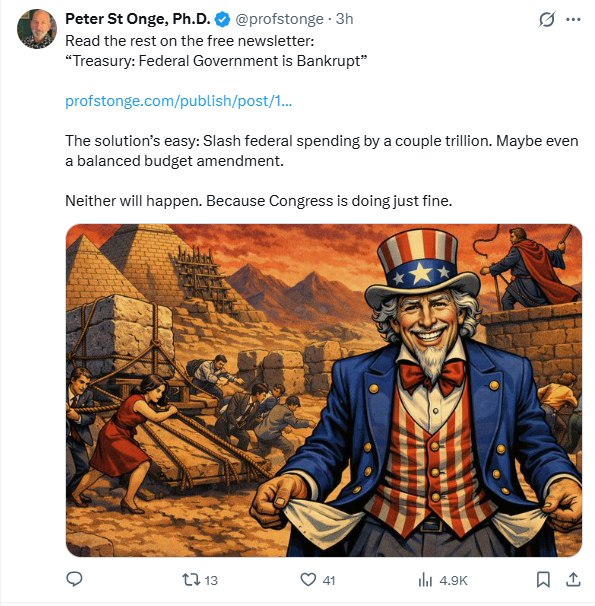The height and width of the screenshot is (606, 595).
Task: Bookmark this tweet
Action: pyautogui.click(x=543, y=580)
